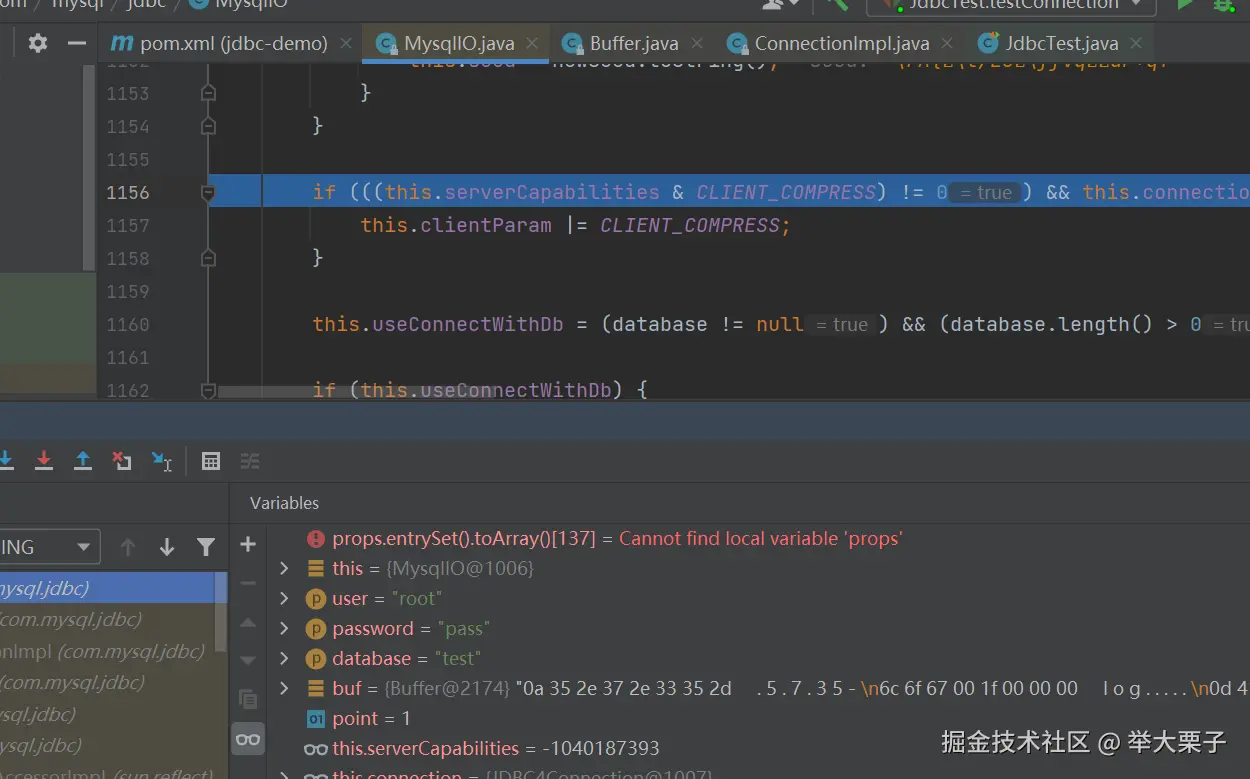Expand the 'this' variable node
The height and width of the screenshot is (779, 1250).
(x=284, y=568)
